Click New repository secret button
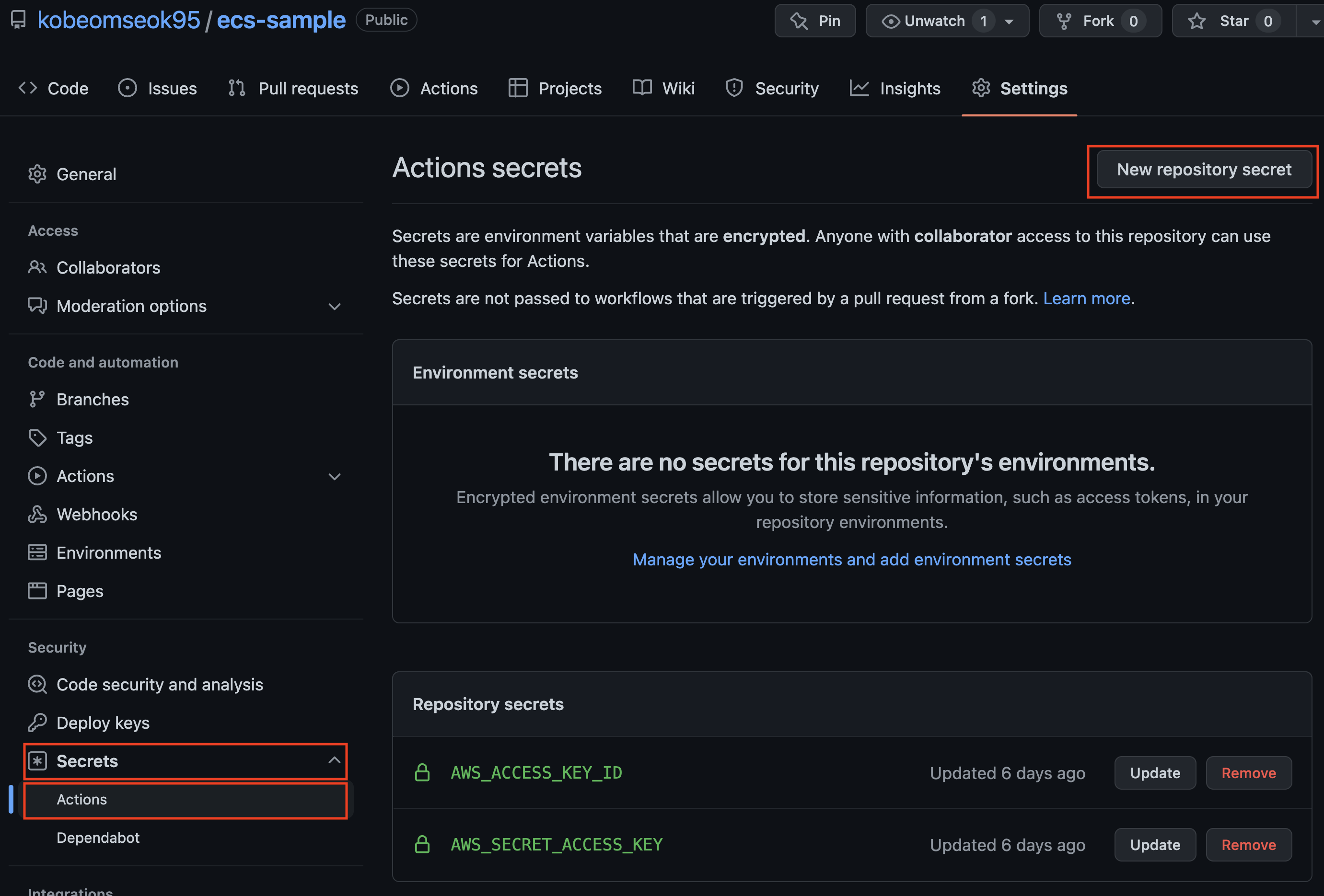Viewport: 1324px width, 896px height. click(1204, 169)
